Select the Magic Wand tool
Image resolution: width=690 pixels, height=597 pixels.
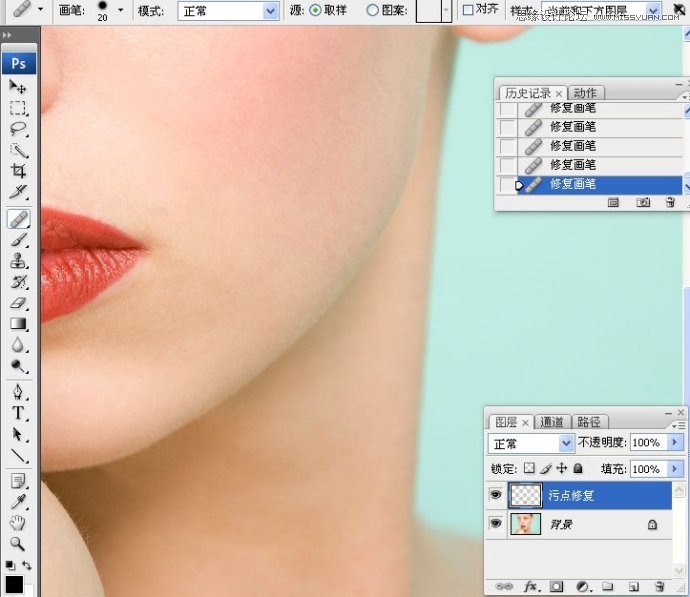coord(18,150)
